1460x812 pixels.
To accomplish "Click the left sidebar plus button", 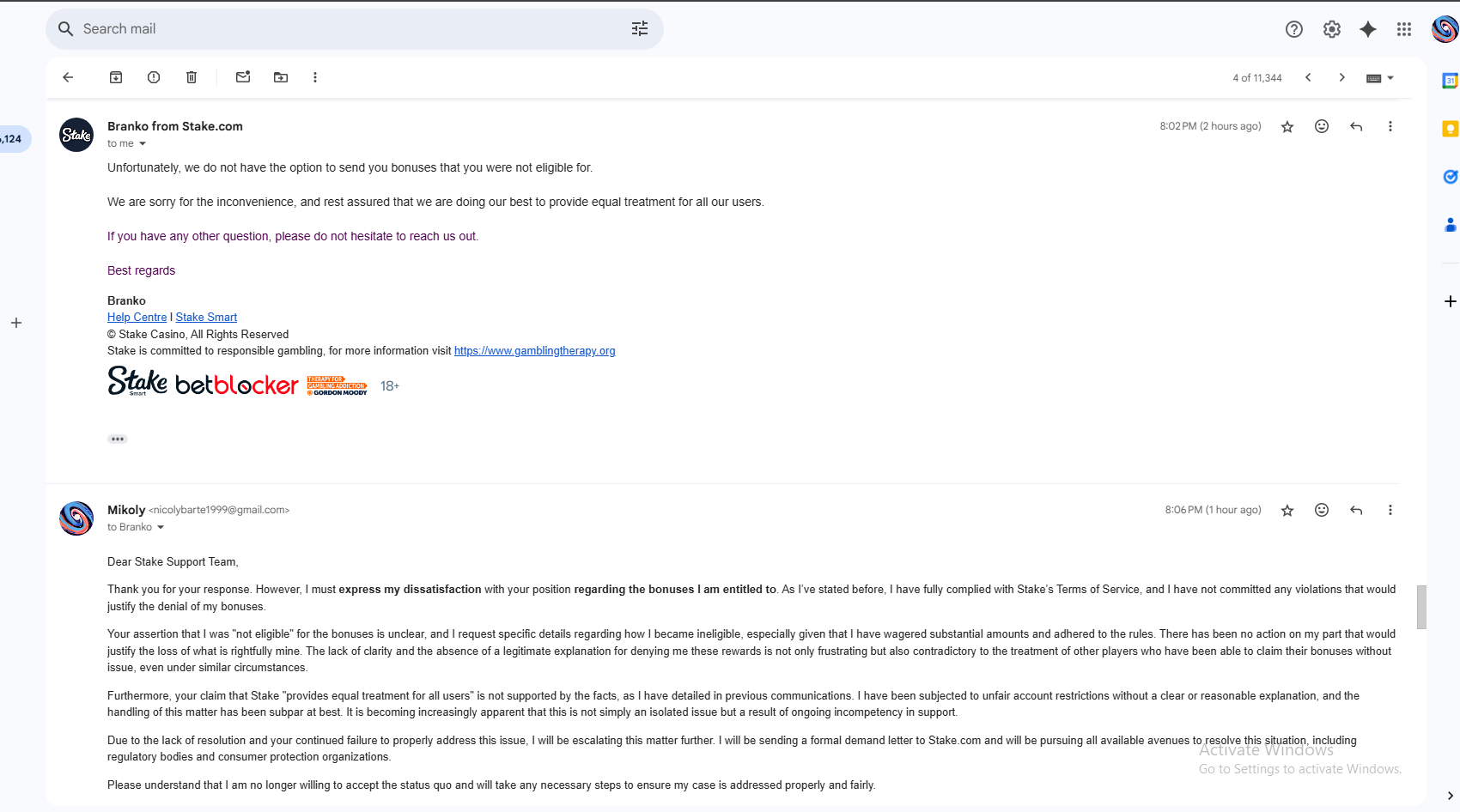I will (x=15, y=323).
